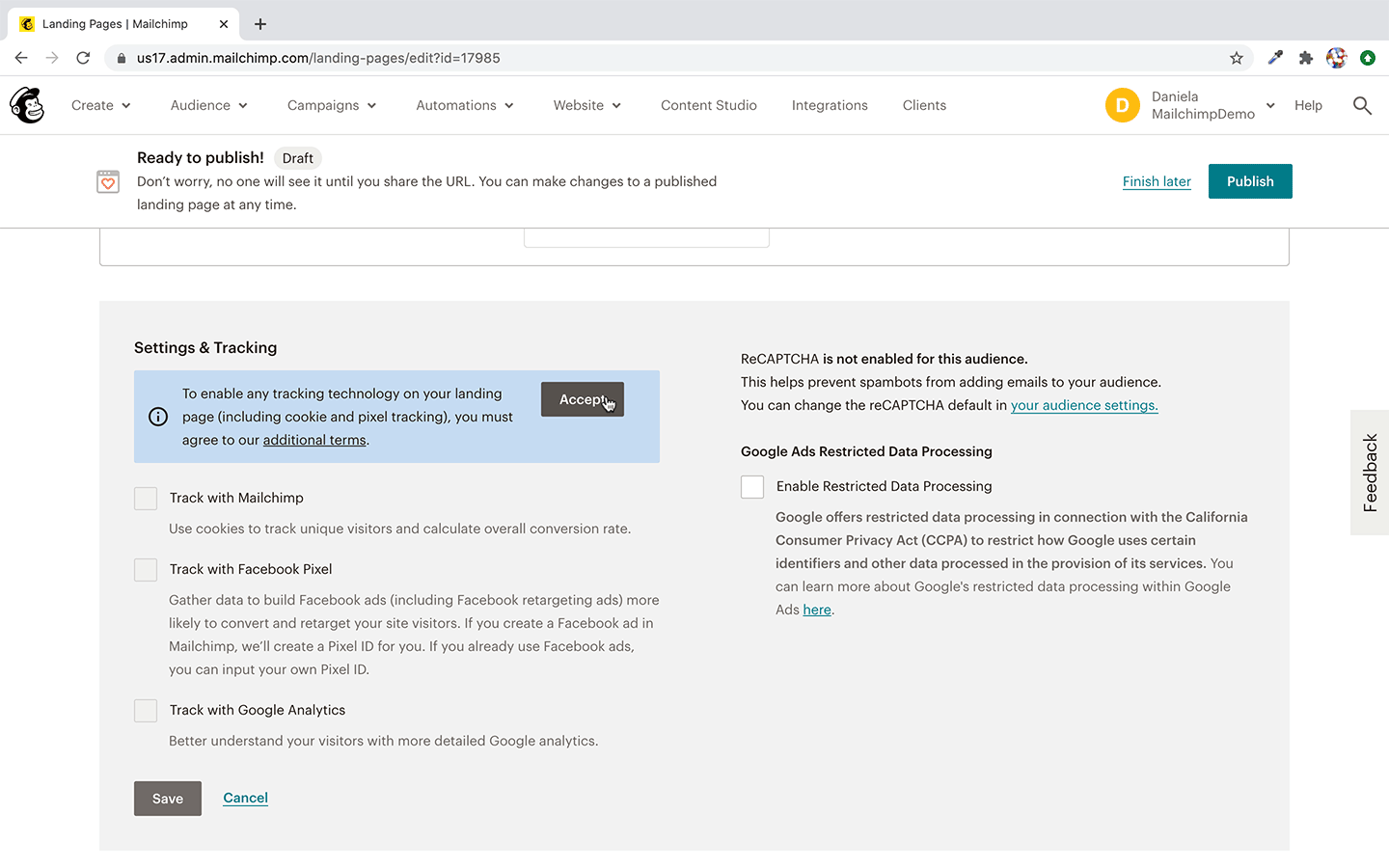Screen dimensions: 1389x868
Task: Click the Finish later link
Action: point(1157,181)
